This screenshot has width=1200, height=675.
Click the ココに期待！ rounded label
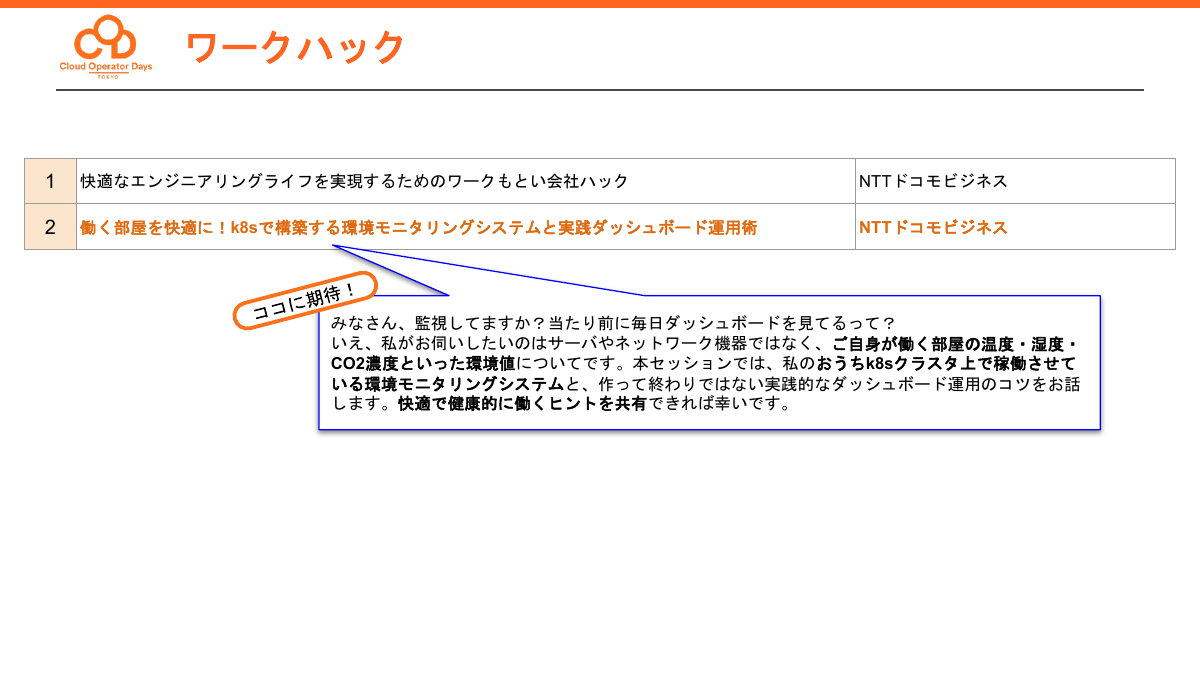tap(305, 300)
